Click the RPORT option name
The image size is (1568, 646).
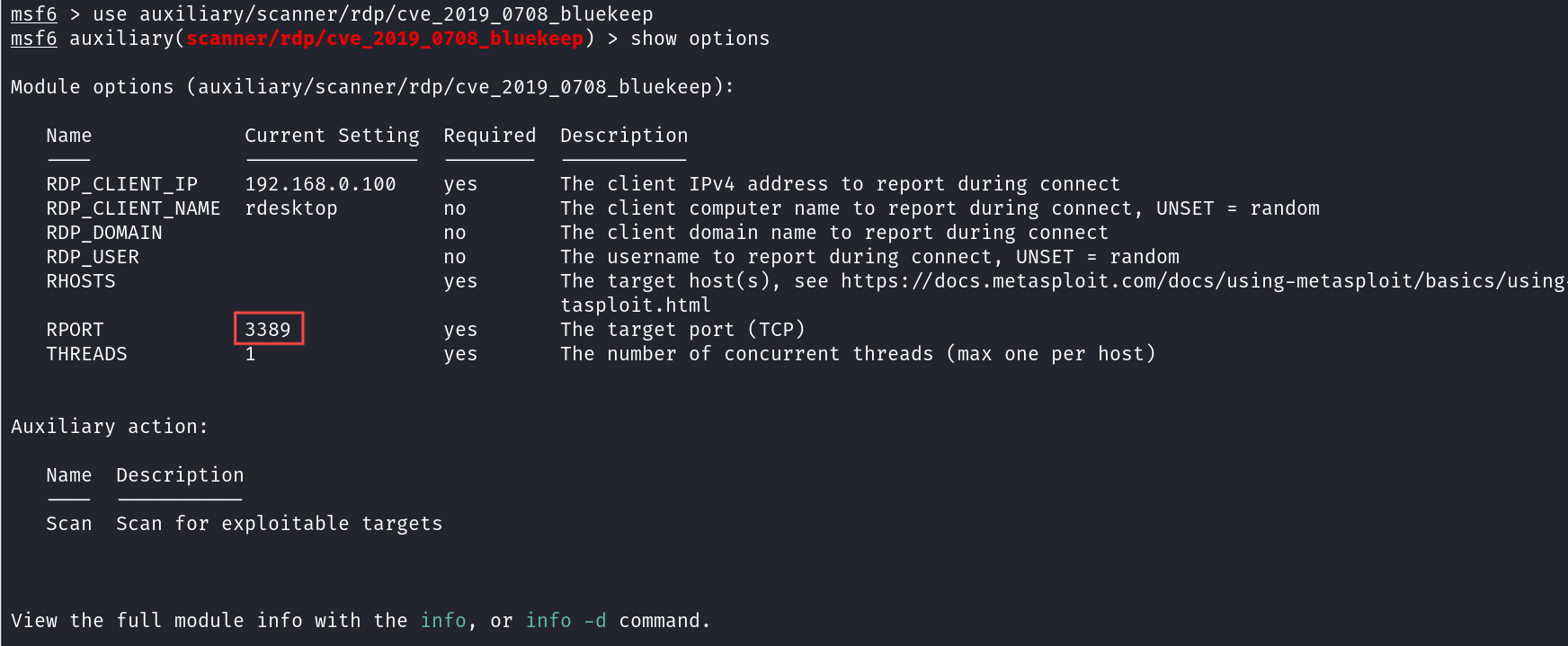click(x=75, y=330)
